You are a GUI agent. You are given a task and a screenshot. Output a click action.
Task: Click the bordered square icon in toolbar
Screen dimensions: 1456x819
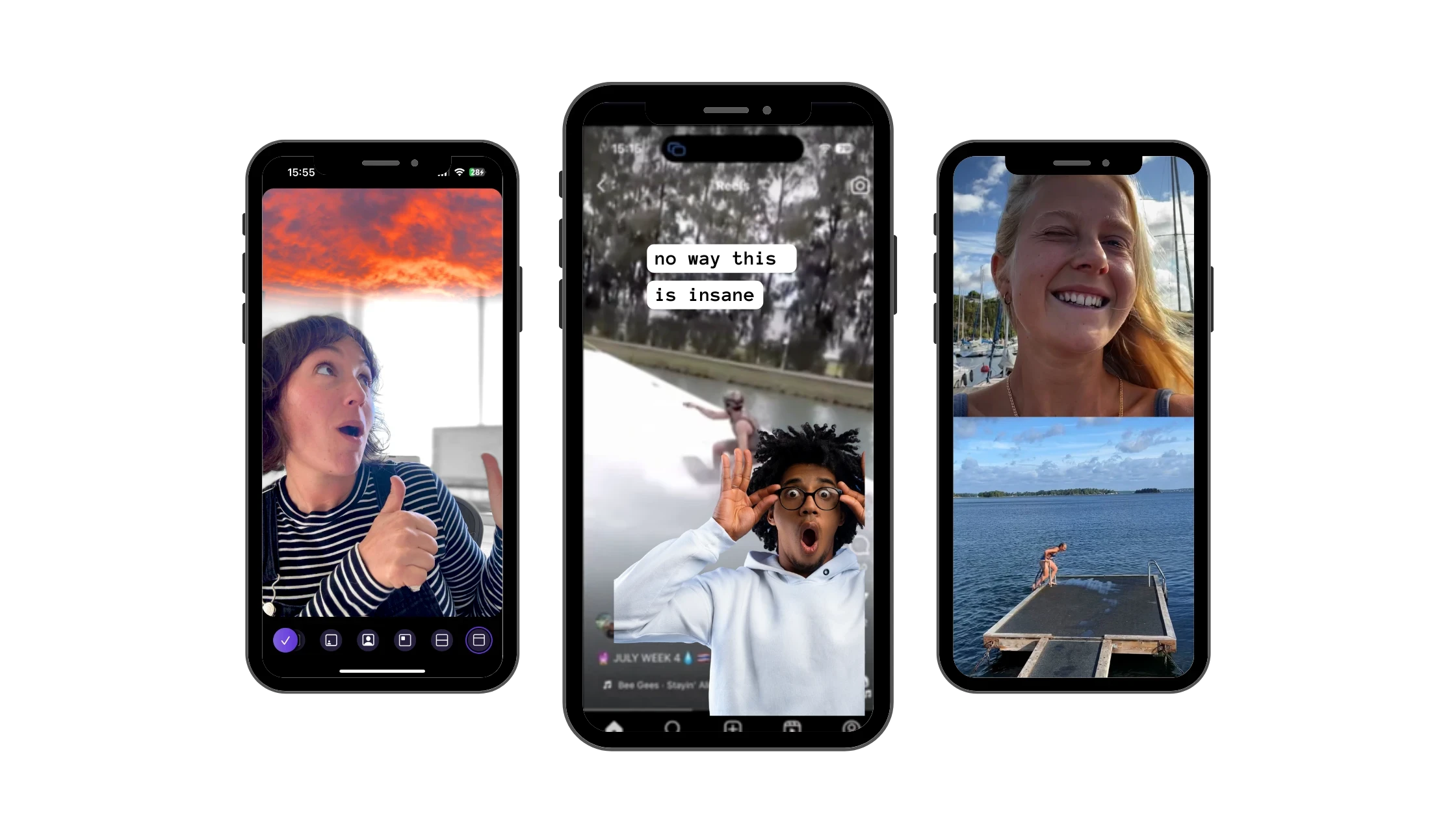click(x=404, y=640)
